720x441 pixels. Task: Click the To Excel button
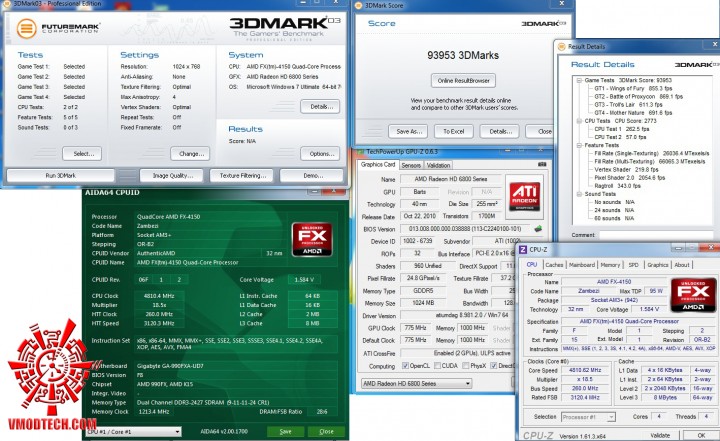coord(454,131)
